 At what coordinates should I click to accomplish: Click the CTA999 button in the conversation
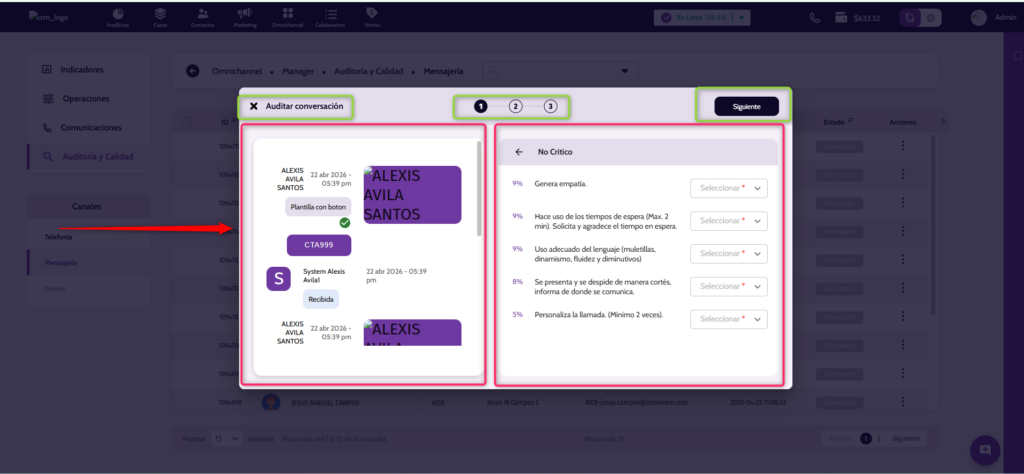click(318, 245)
